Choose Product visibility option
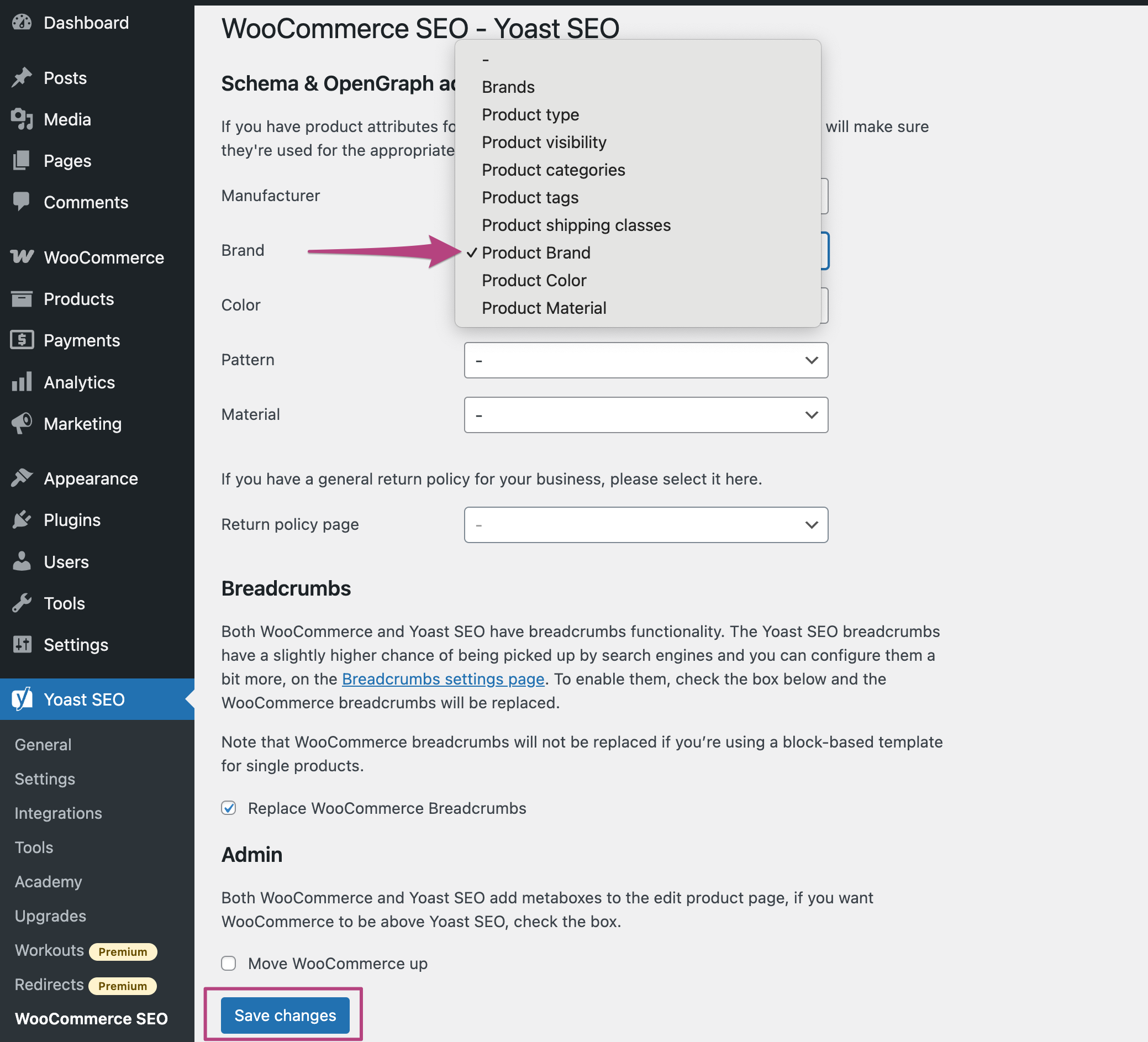Image resolution: width=1148 pixels, height=1042 pixels. tap(637, 143)
